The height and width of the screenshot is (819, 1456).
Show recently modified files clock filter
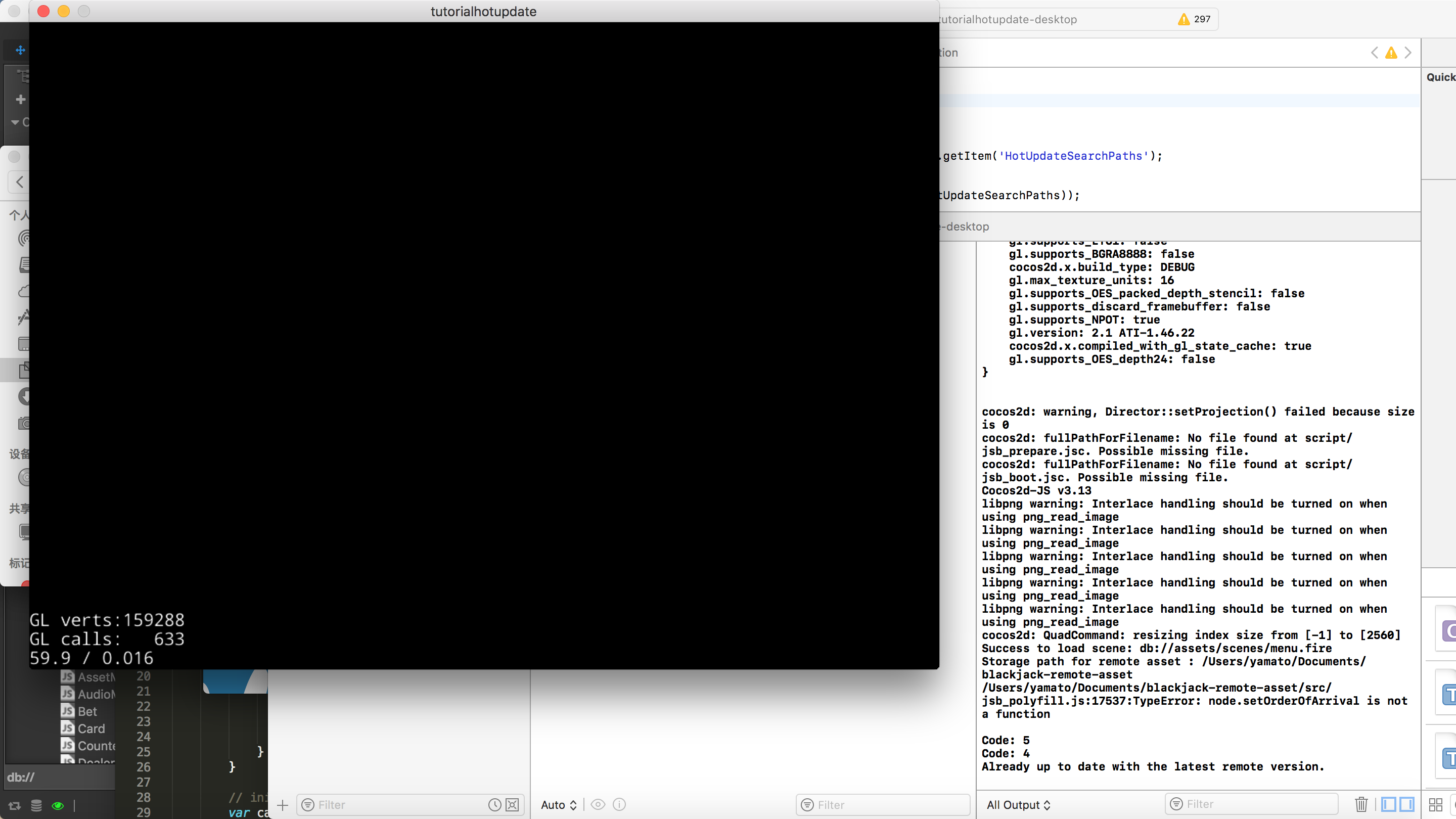coord(494,804)
